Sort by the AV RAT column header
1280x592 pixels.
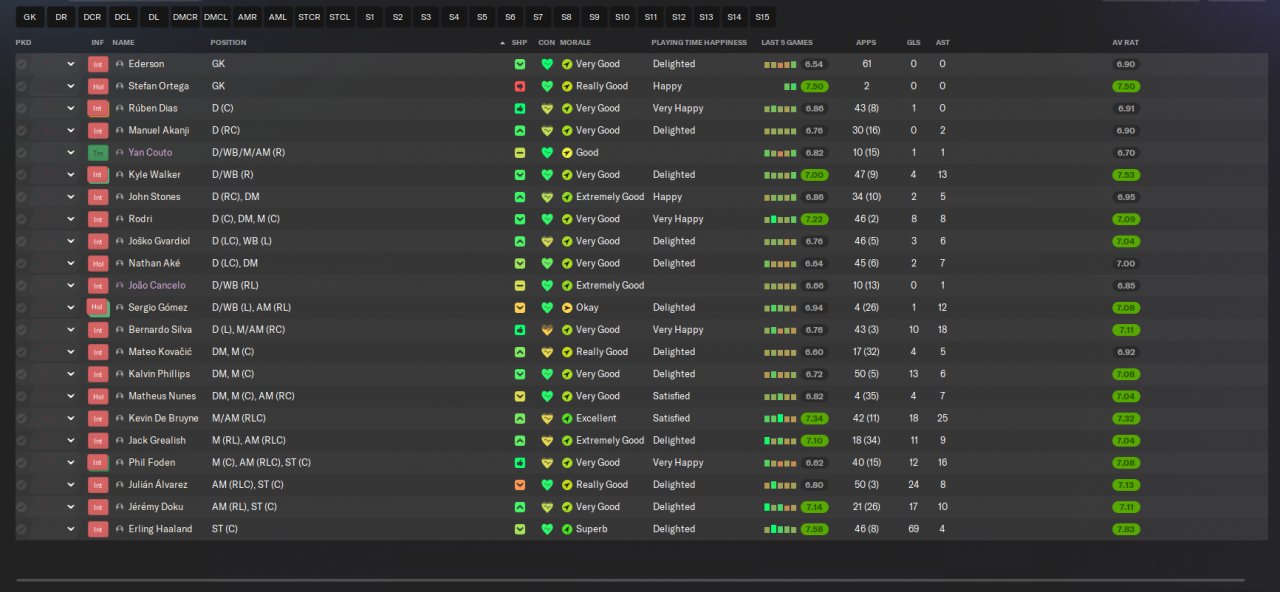click(x=1125, y=43)
